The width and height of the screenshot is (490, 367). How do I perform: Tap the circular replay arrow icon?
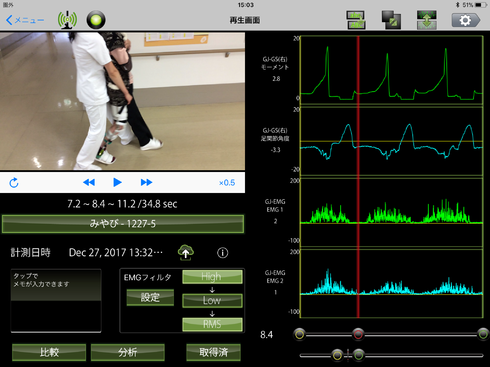[x=14, y=183]
